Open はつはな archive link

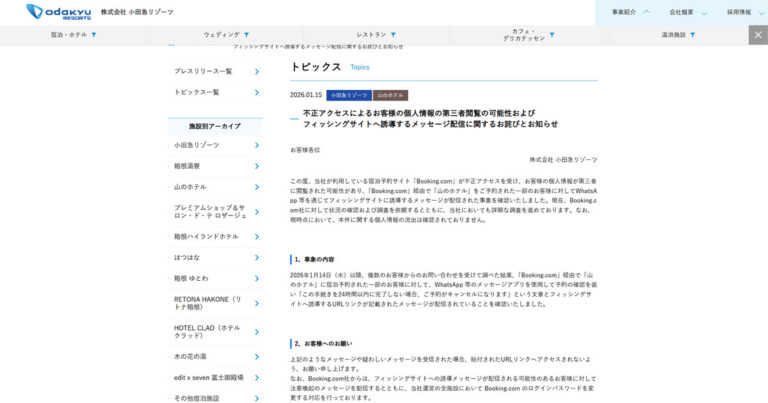click(x=187, y=257)
